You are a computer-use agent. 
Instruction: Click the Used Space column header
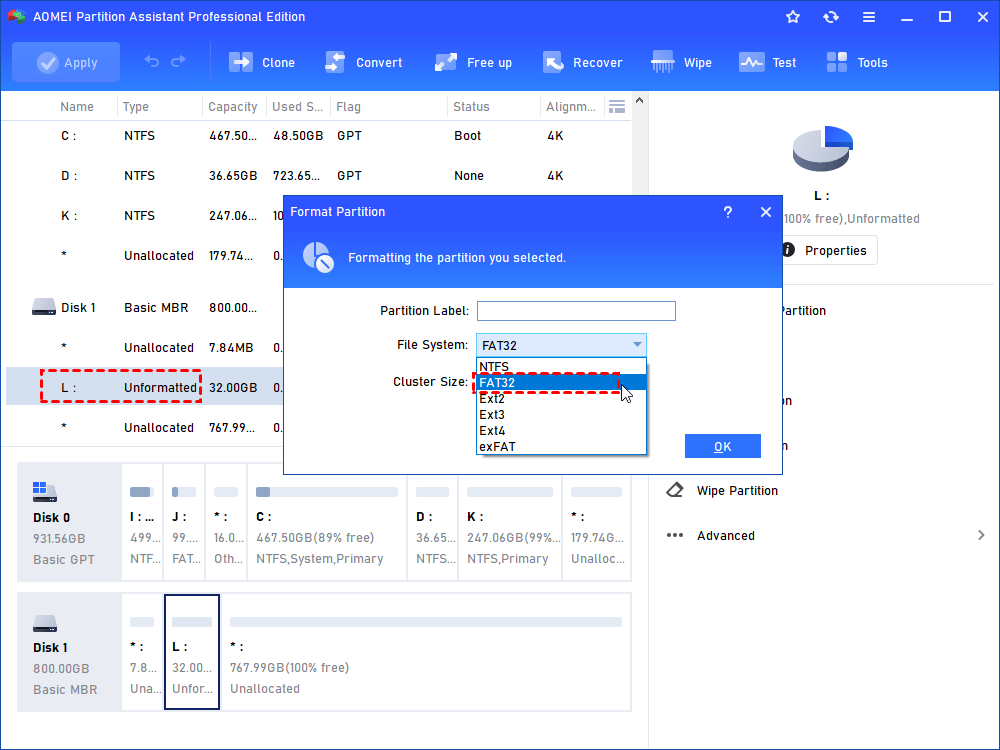[x=297, y=107]
